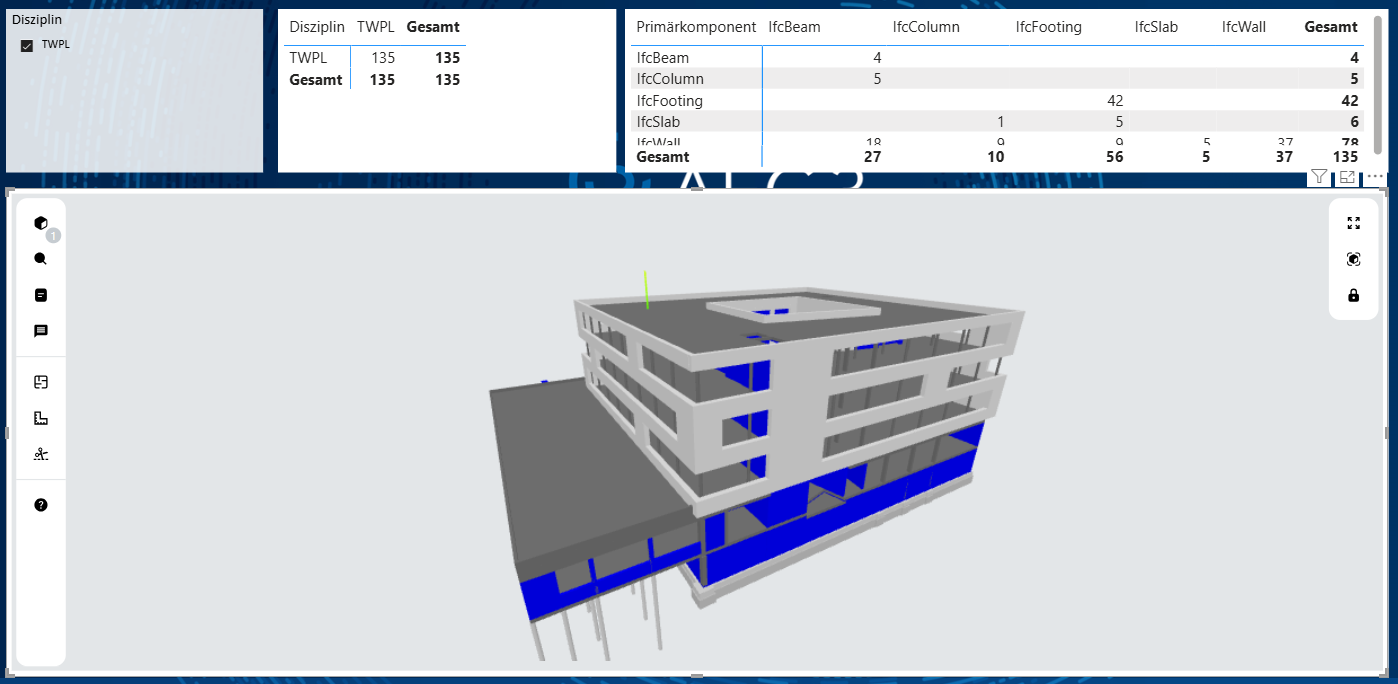Viewport: 1398px width, 684px height.
Task: Click the focus mode icon above the viewer
Action: [x=1347, y=177]
